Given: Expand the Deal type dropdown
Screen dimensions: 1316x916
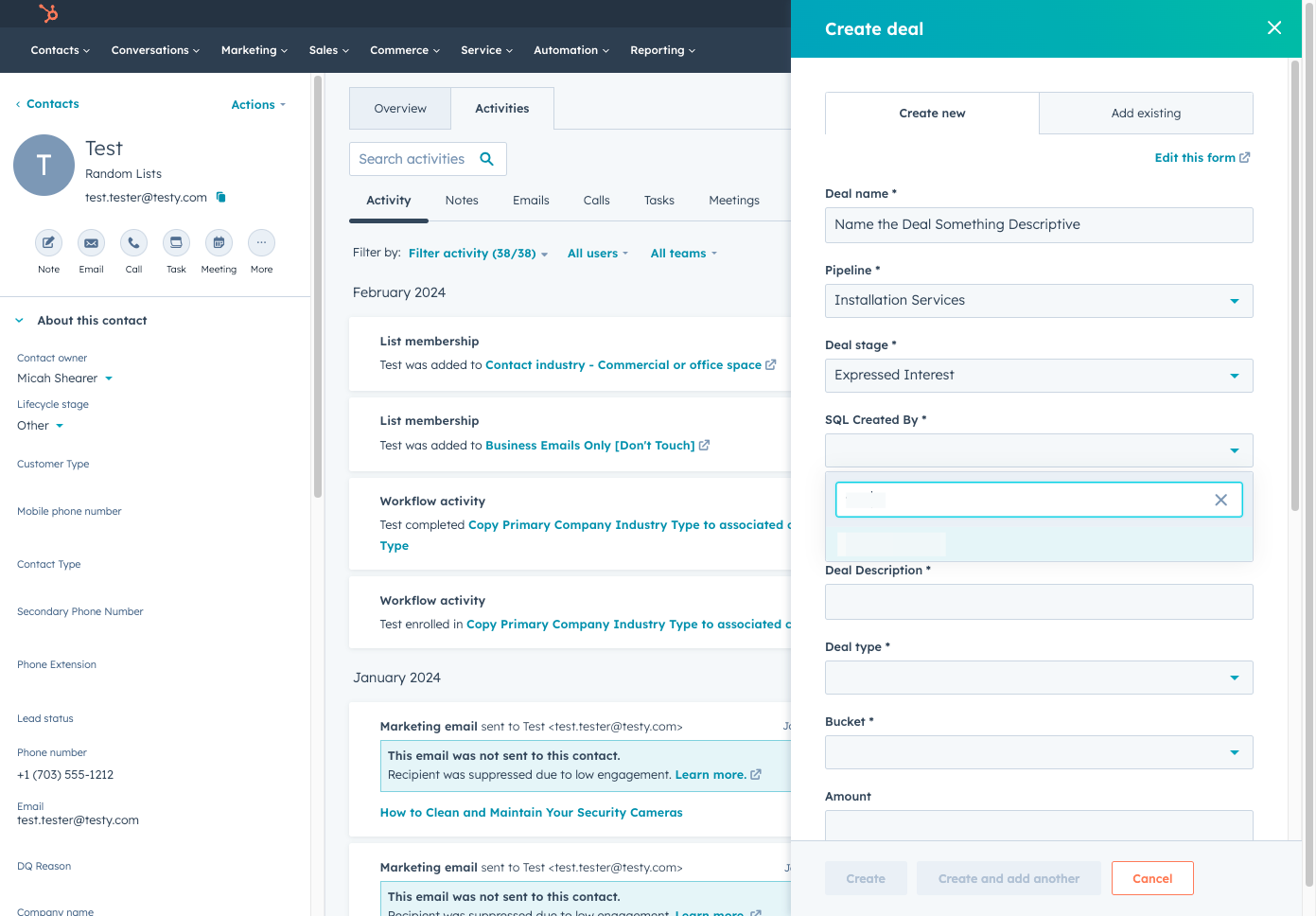Looking at the screenshot, I should [x=1039, y=678].
